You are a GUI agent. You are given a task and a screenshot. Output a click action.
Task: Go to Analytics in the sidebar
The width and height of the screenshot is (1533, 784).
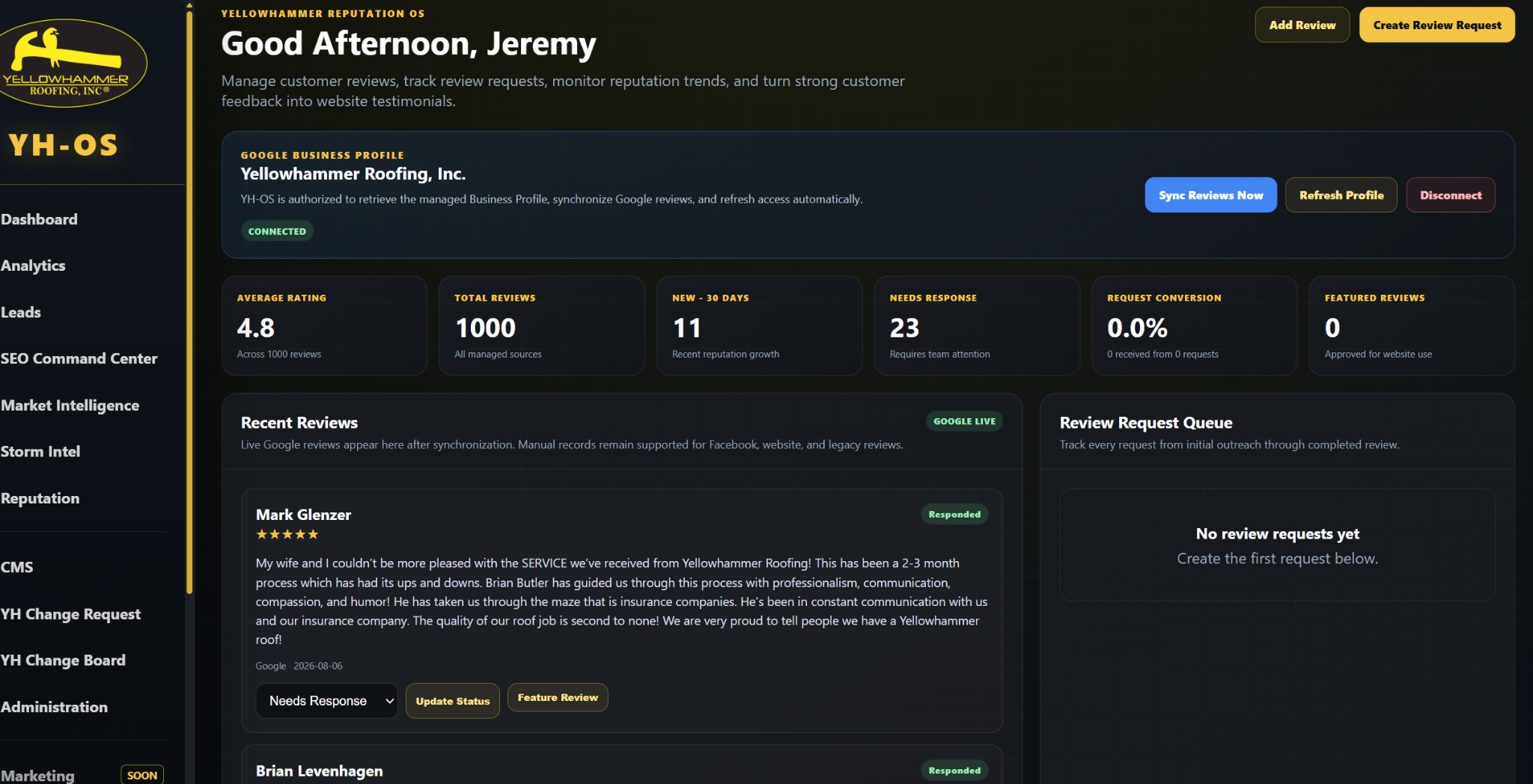point(33,266)
